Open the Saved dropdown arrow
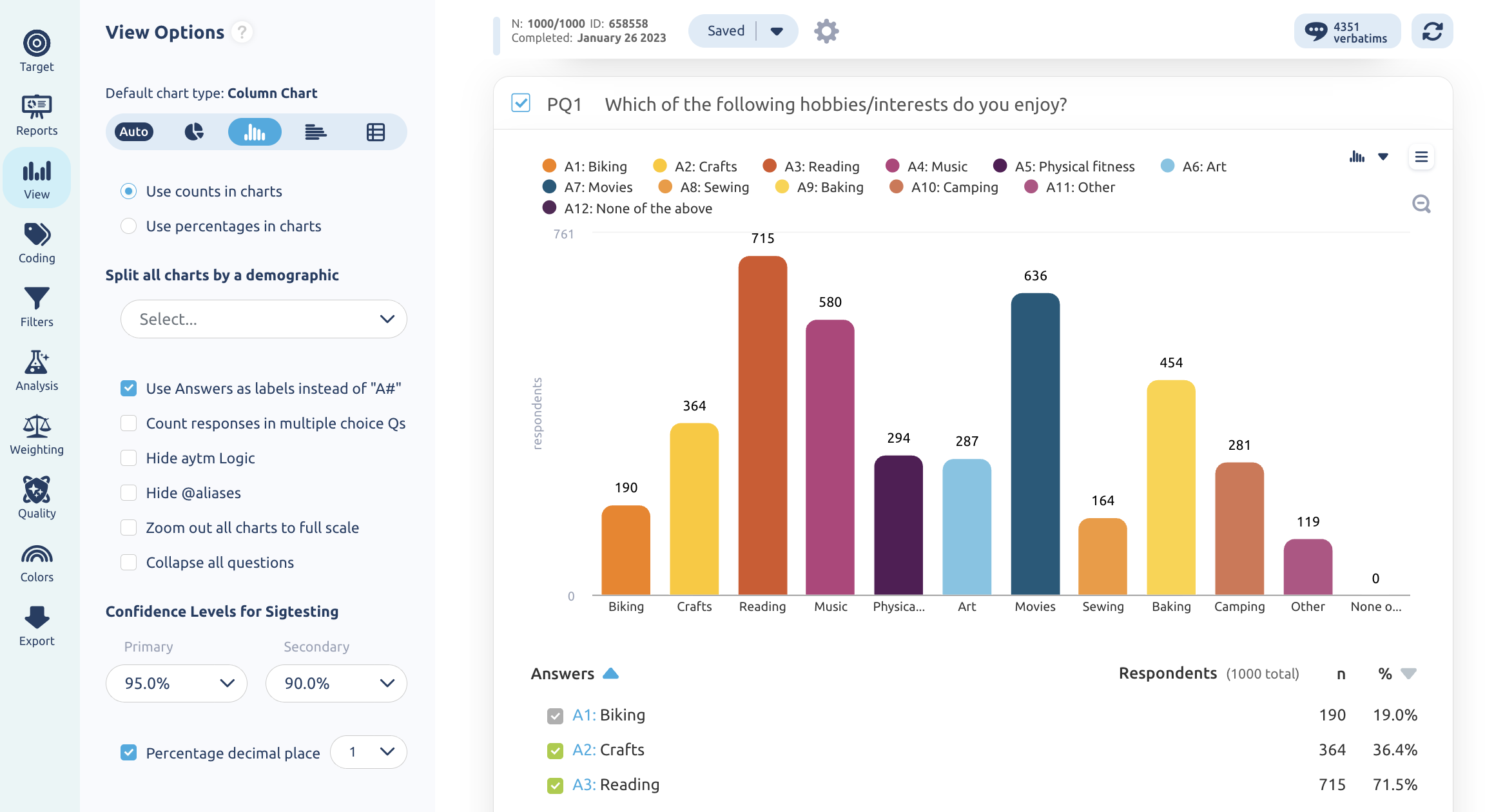Viewport: 1485px width, 812px height. point(777,31)
